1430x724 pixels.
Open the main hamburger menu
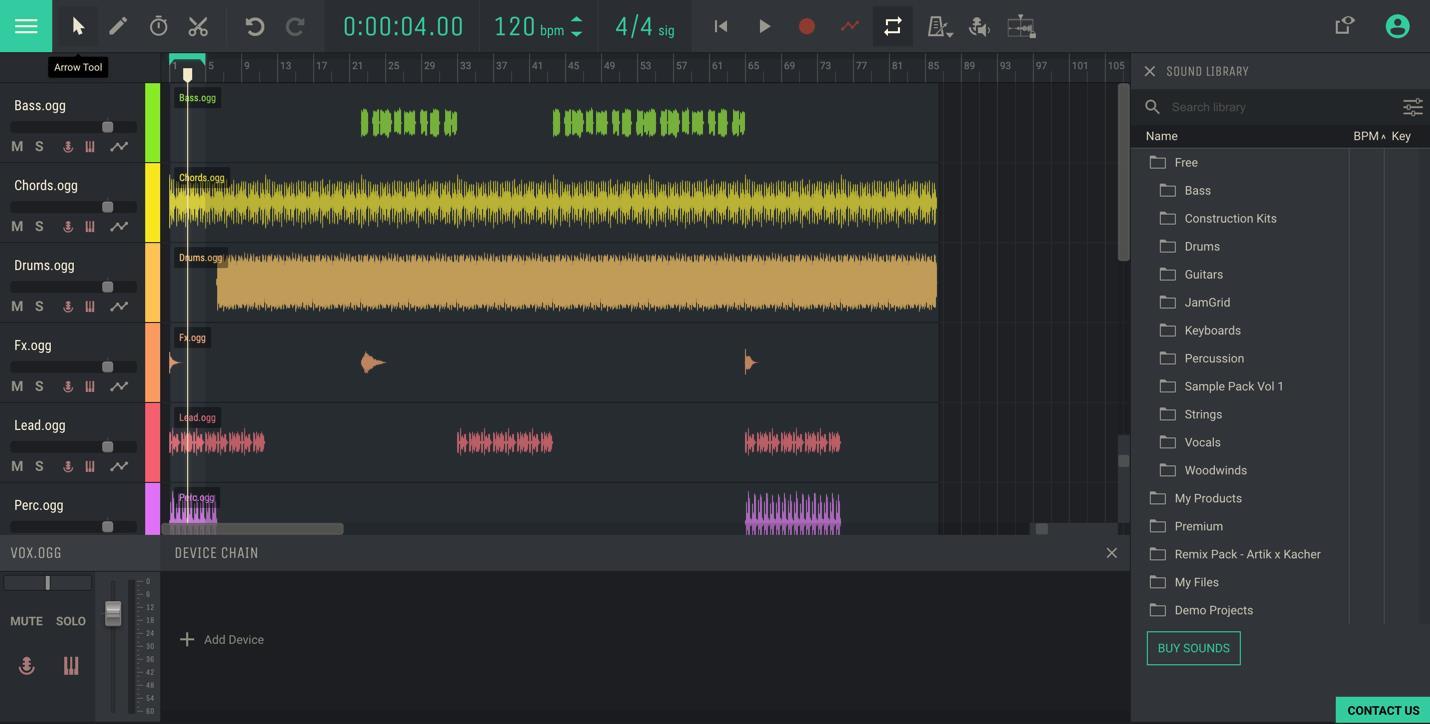[x=26, y=26]
